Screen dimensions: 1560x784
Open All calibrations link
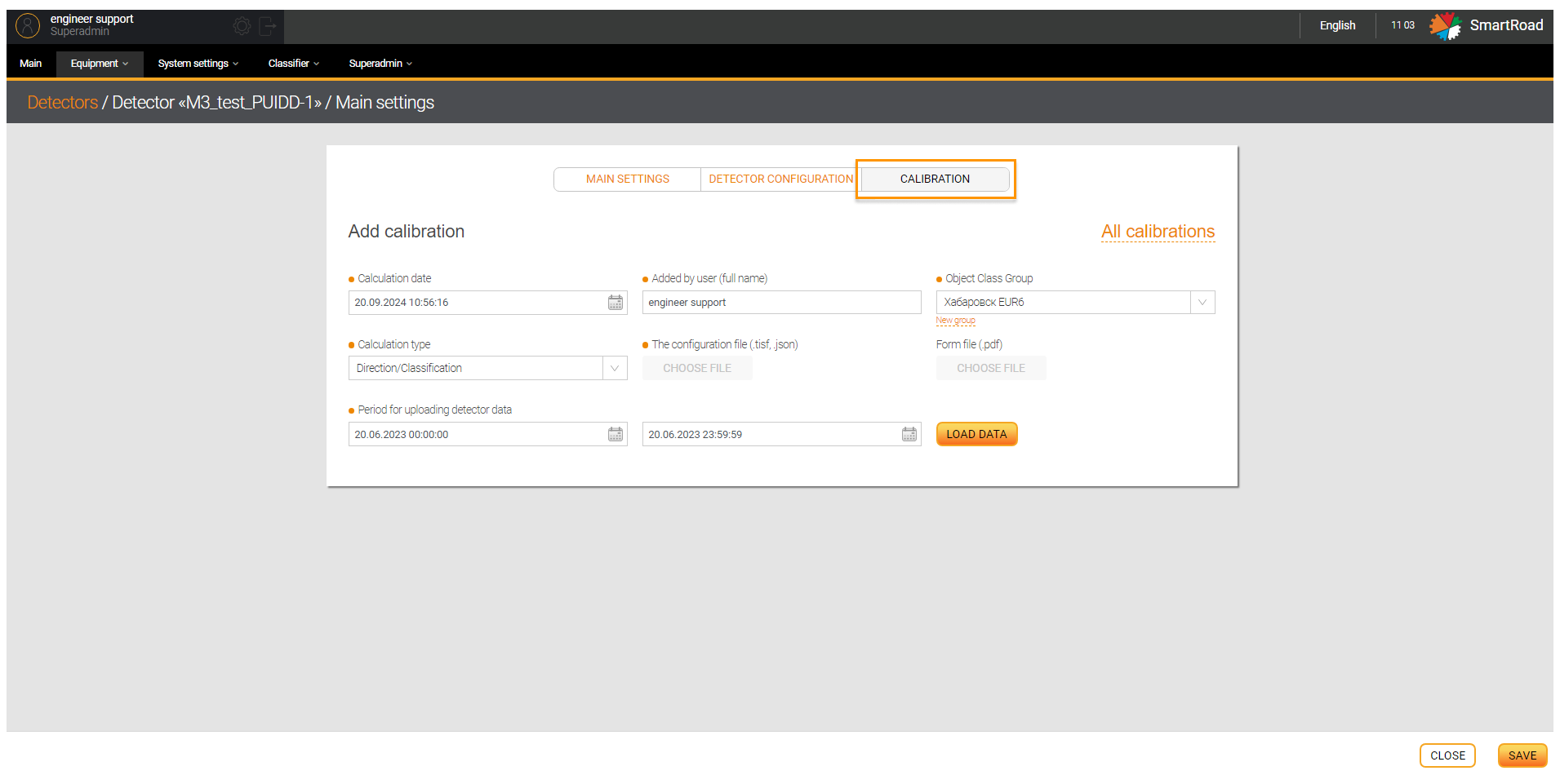pos(1158,232)
